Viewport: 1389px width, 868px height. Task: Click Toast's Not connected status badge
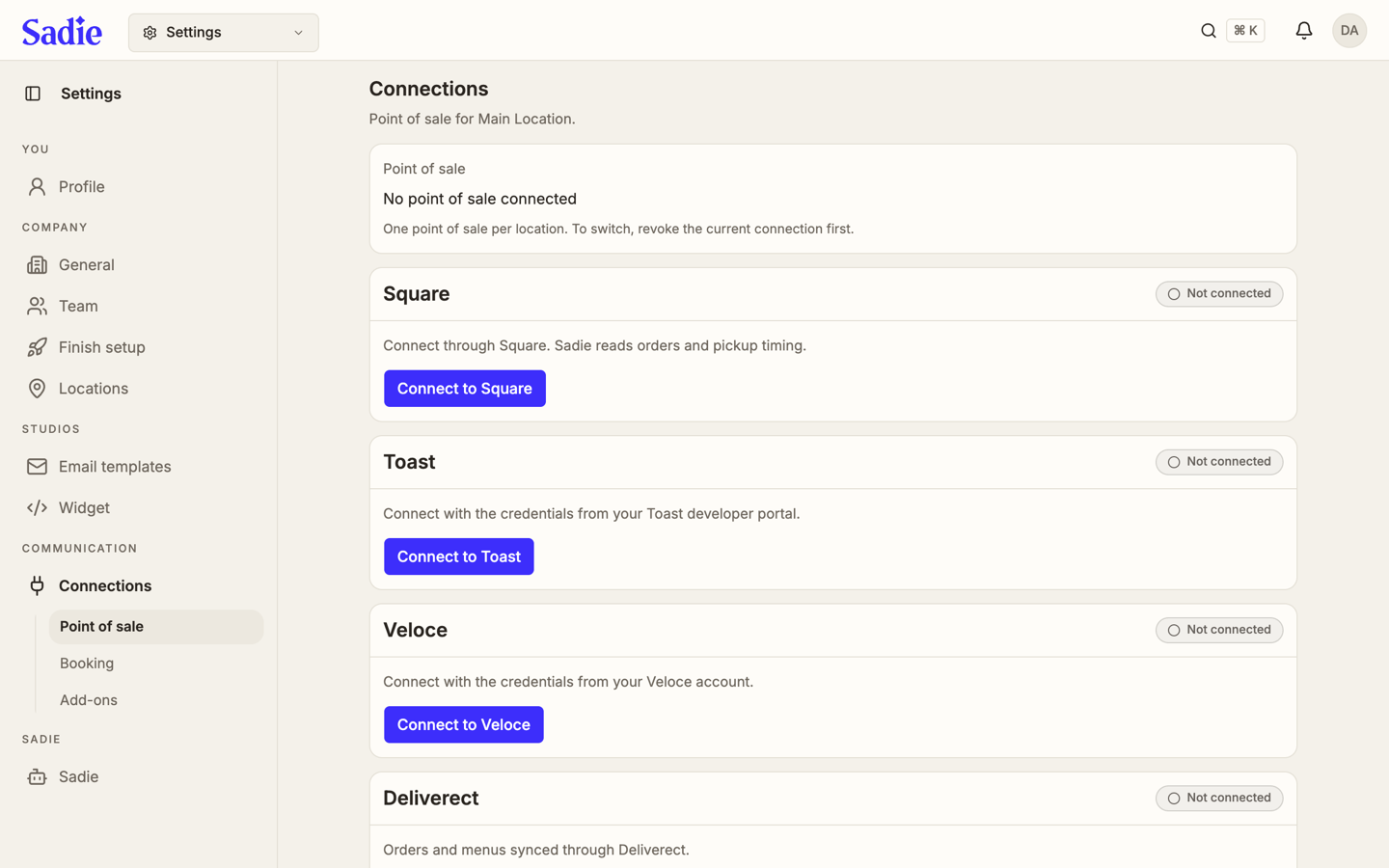coord(1219,462)
